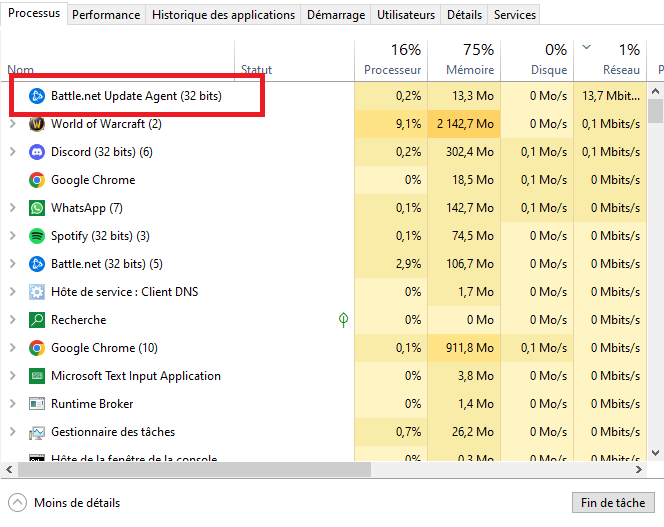Screen dimensions: 664x527
Task: Expand the World of Warcraft process group
Action: tap(12, 124)
